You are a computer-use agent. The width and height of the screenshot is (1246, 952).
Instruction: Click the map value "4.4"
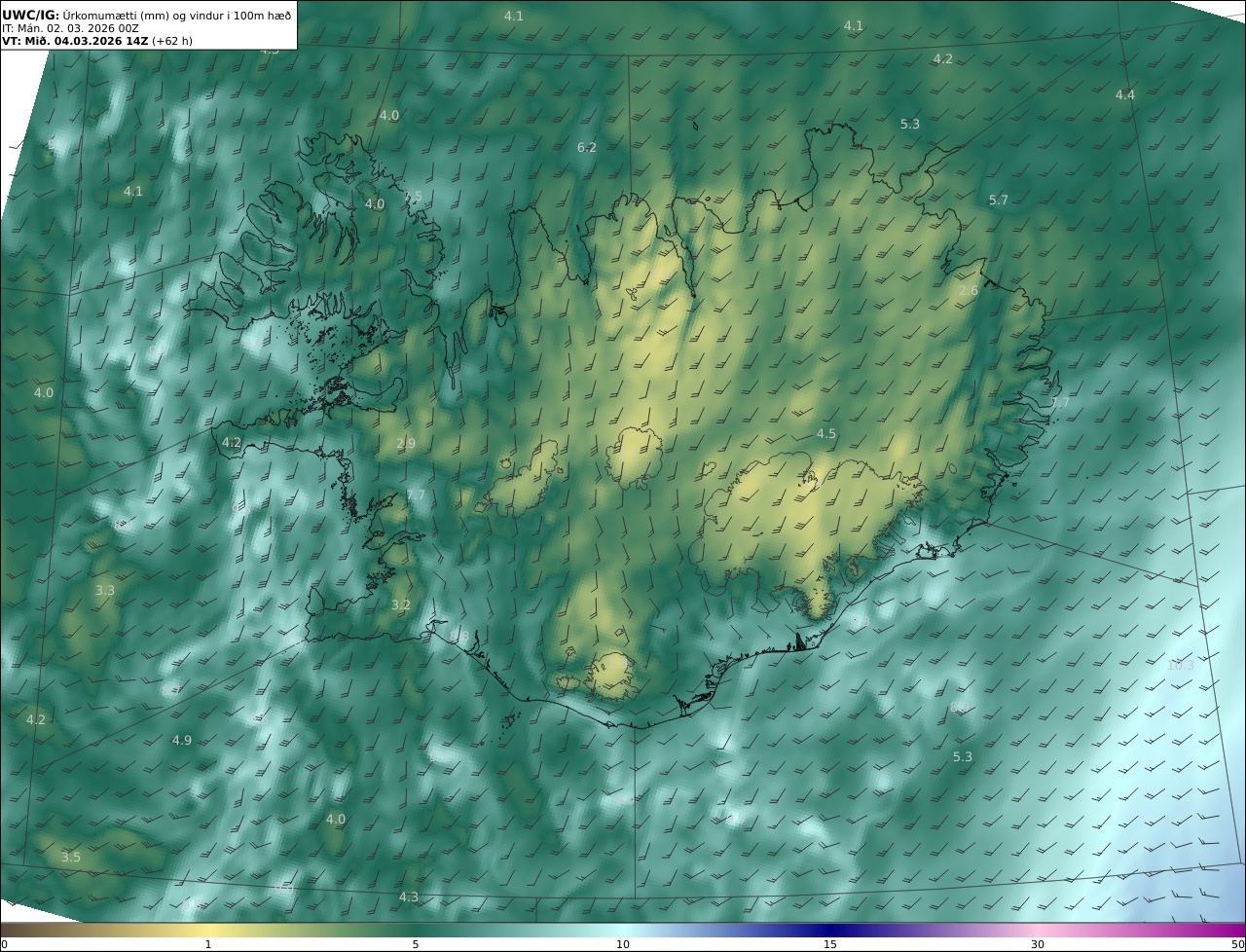pos(1124,94)
